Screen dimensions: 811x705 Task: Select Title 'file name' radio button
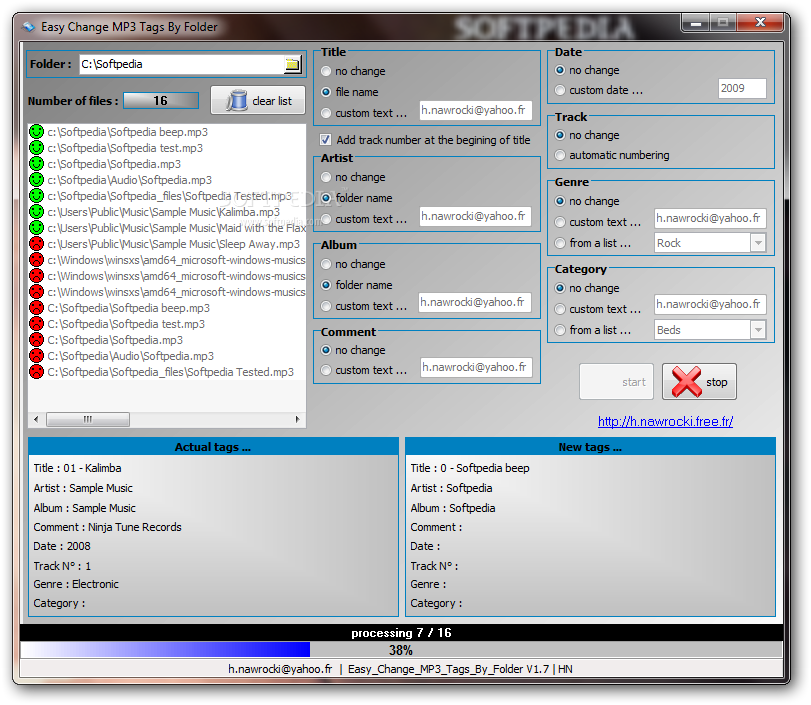pos(326,92)
